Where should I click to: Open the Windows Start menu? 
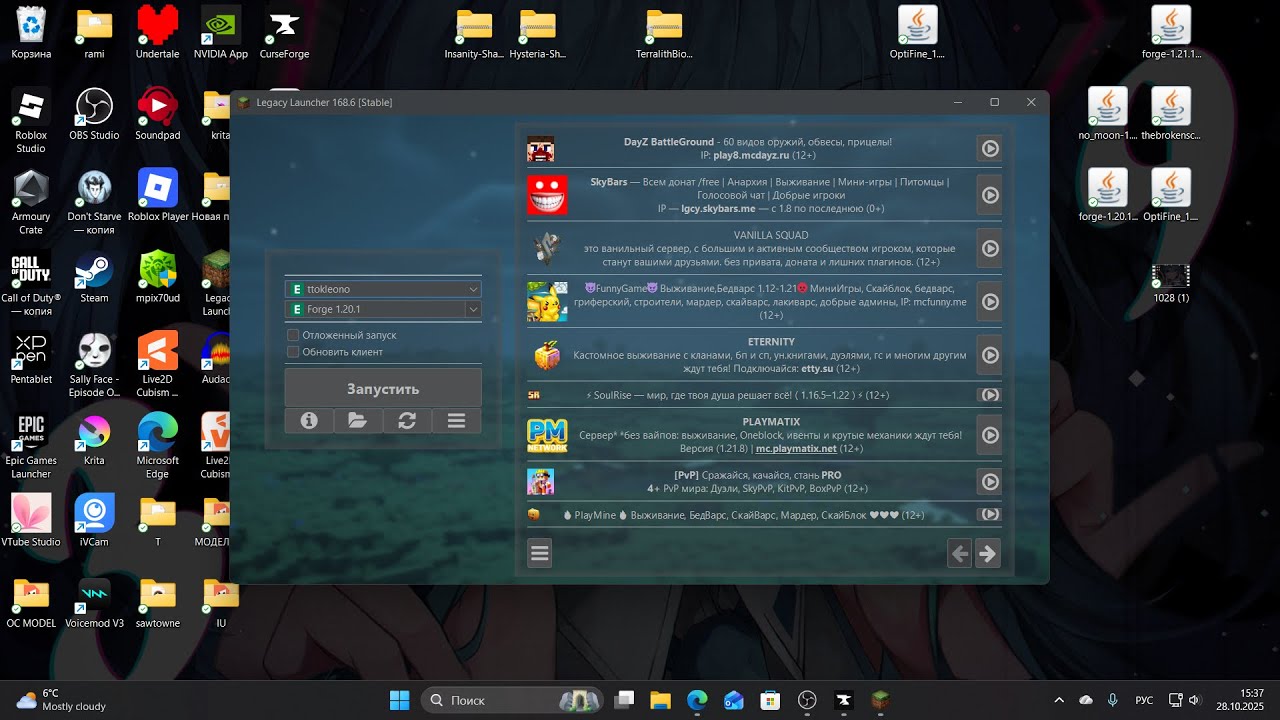tap(399, 700)
